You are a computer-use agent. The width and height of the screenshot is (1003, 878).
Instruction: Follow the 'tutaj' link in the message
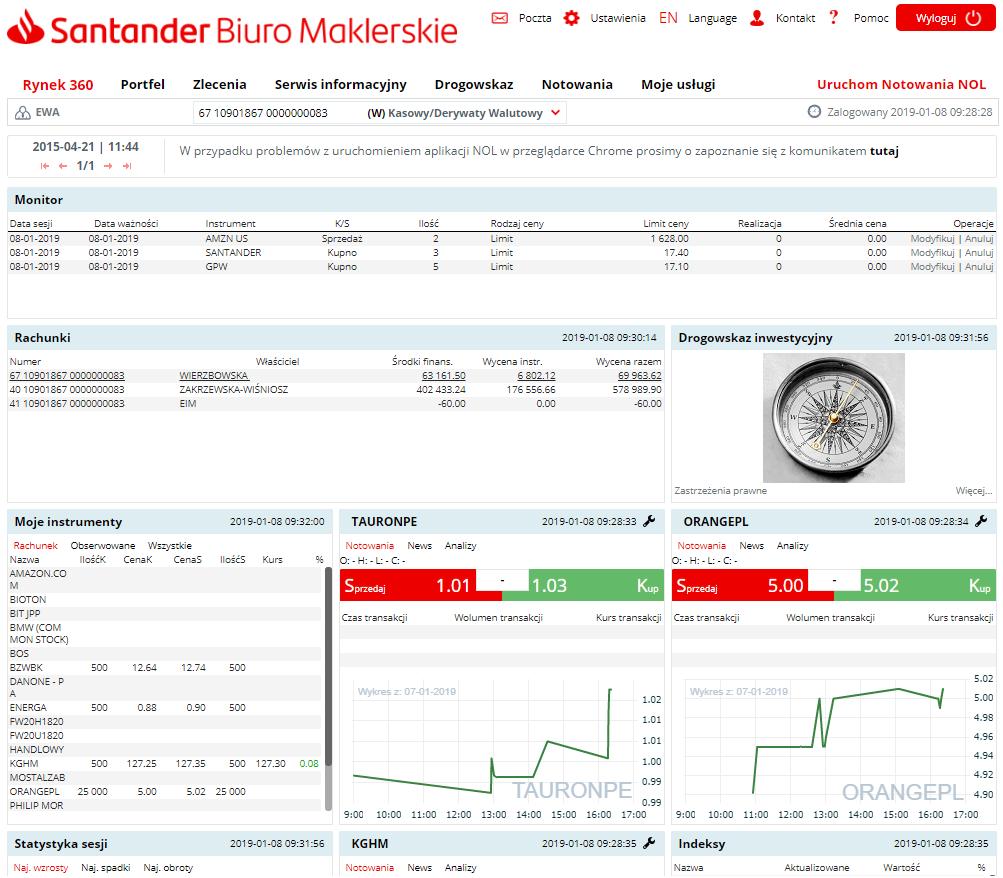(x=884, y=151)
